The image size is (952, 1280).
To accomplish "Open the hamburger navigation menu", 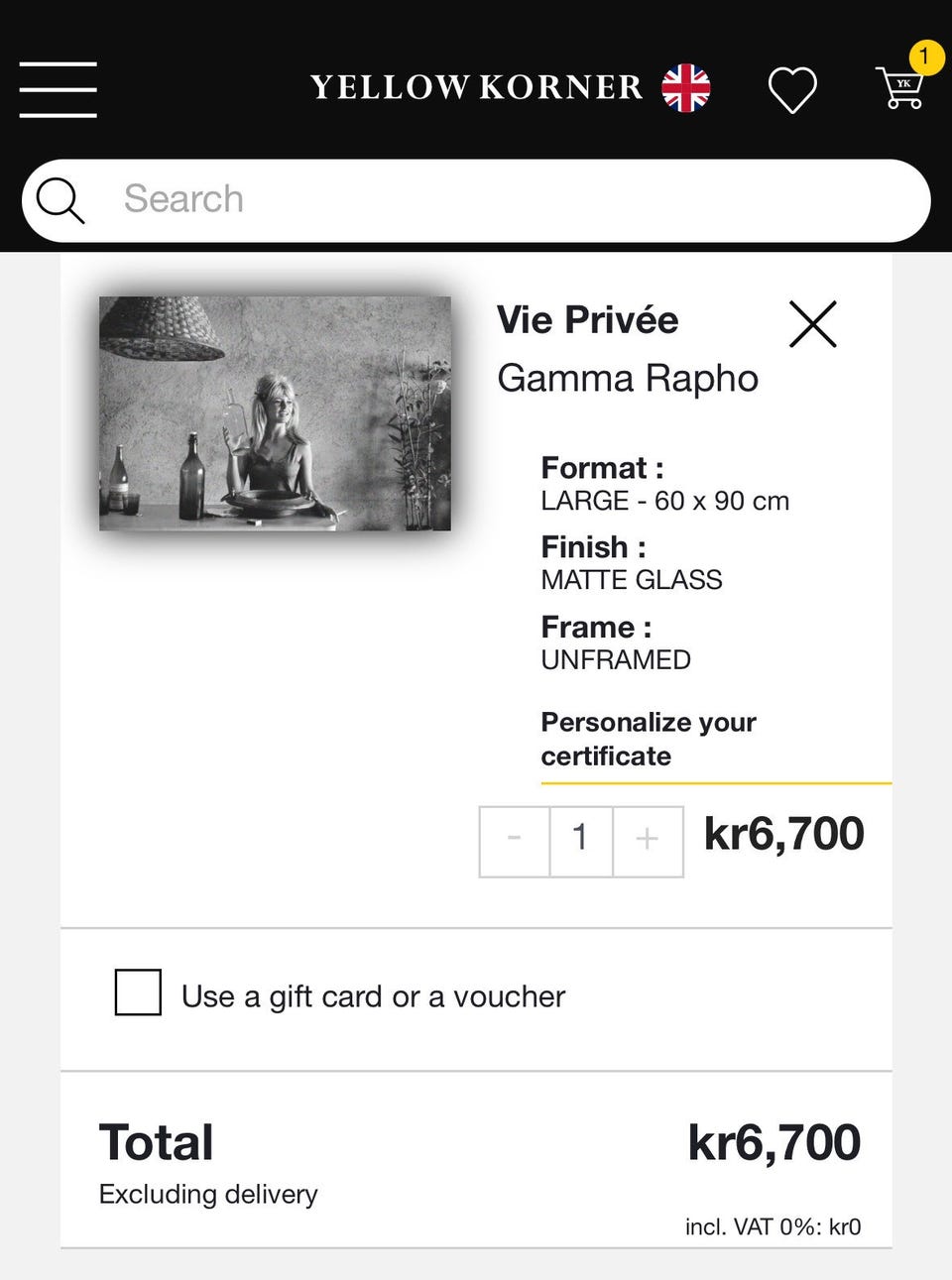I will pos(59,89).
